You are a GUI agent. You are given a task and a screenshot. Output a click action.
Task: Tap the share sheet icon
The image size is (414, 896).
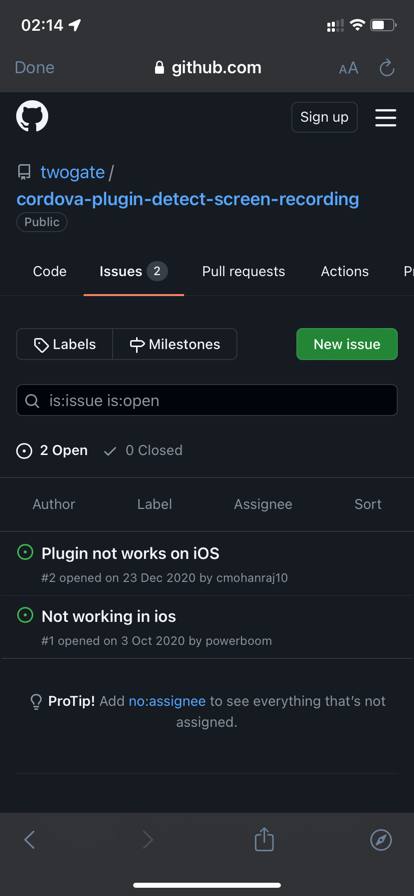(x=264, y=839)
